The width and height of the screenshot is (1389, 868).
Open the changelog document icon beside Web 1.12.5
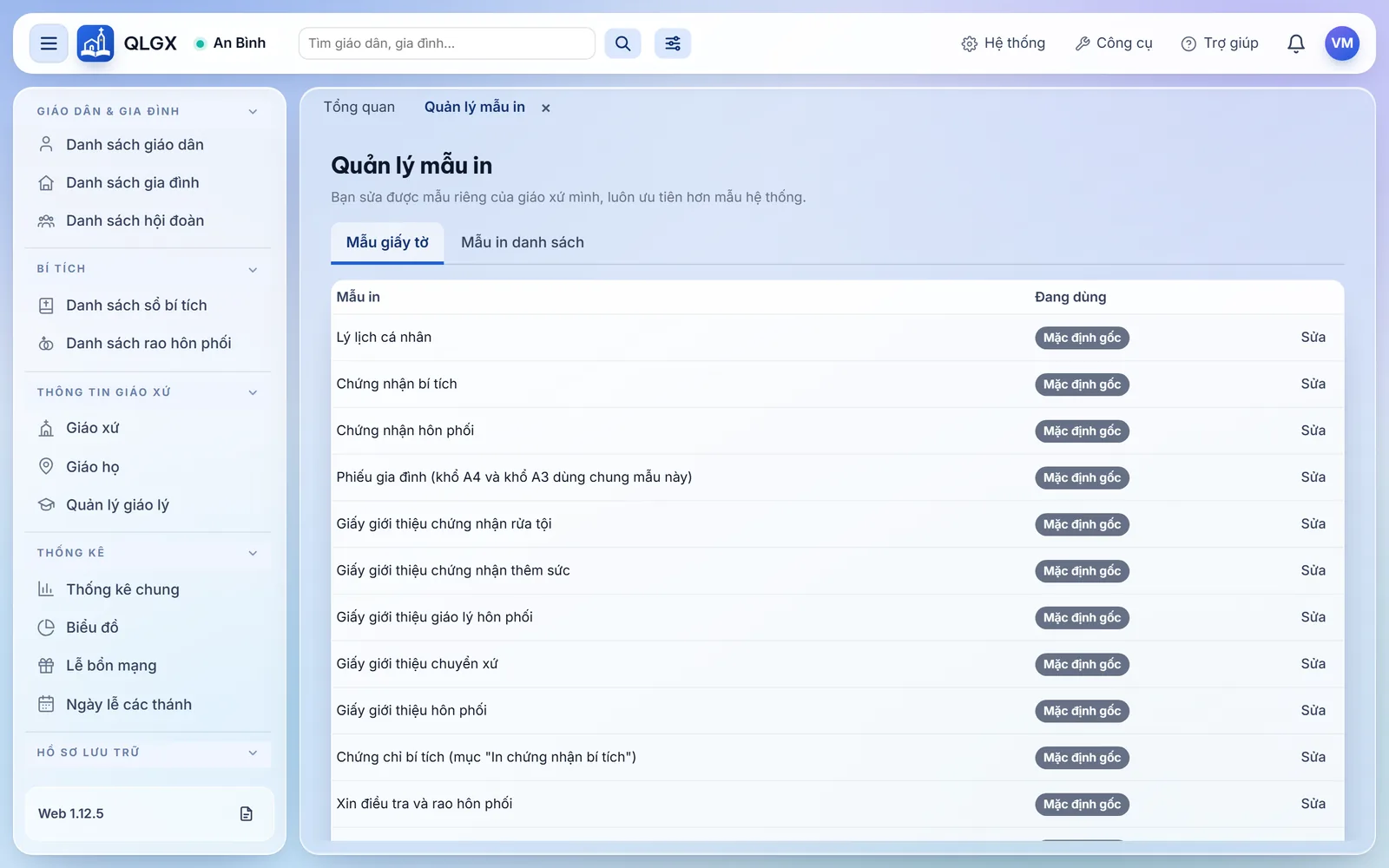point(247,813)
